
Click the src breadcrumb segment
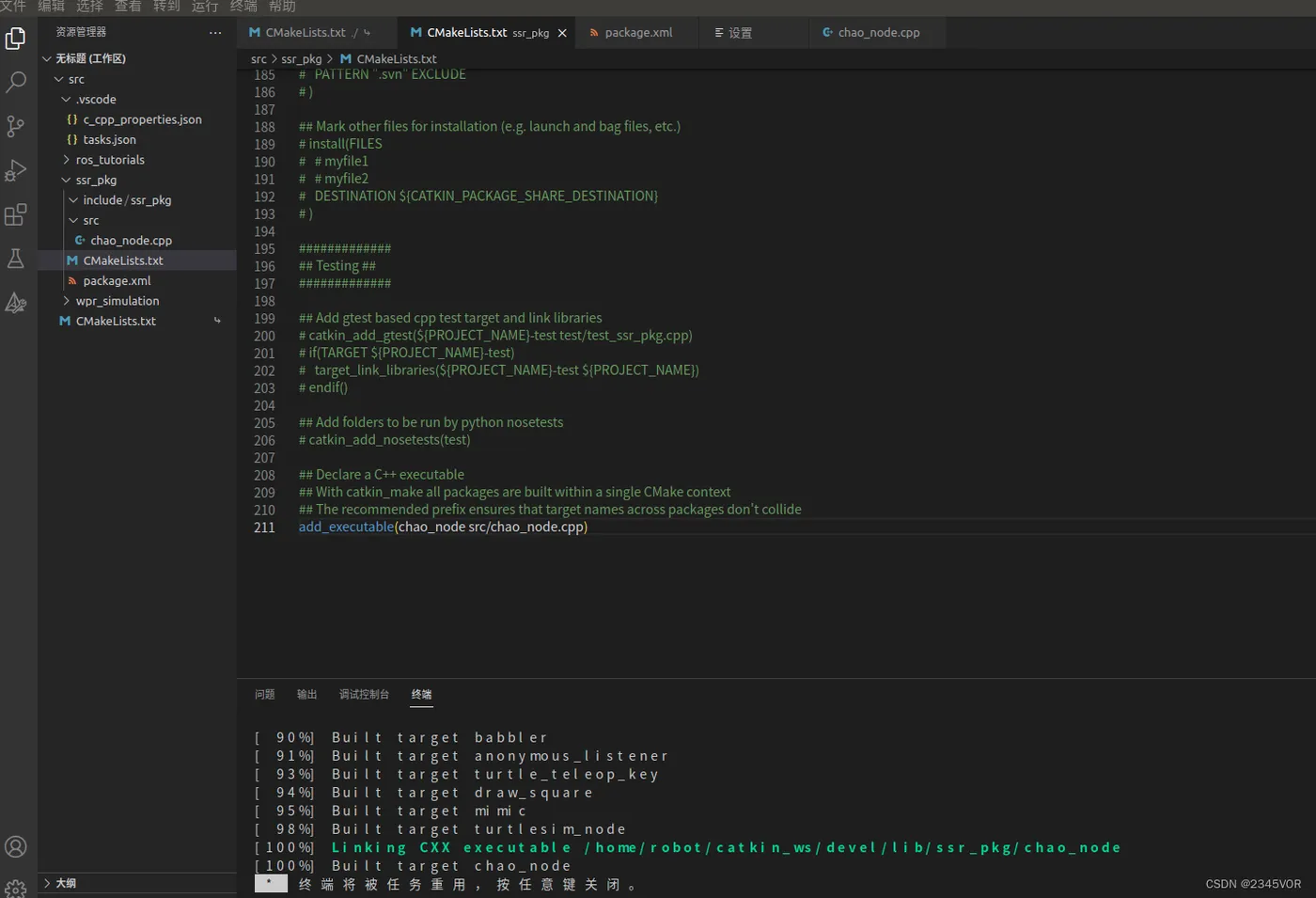[258, 59]
